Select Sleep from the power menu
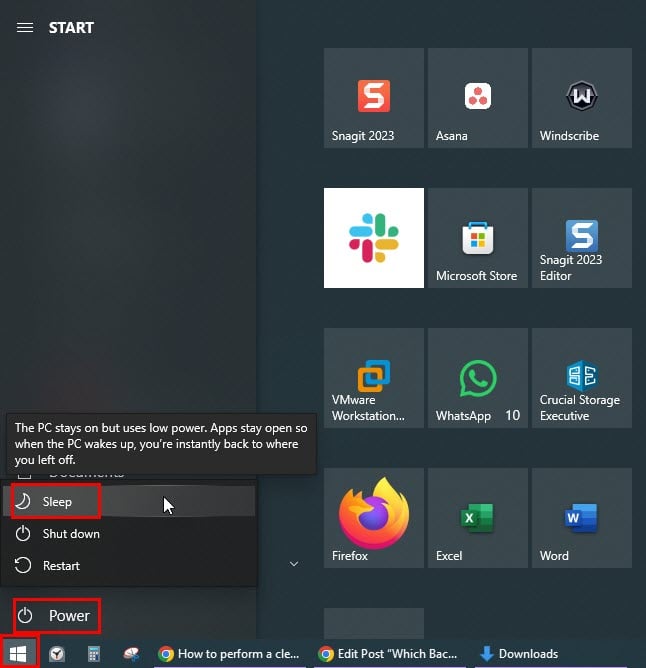 [56, 502]
